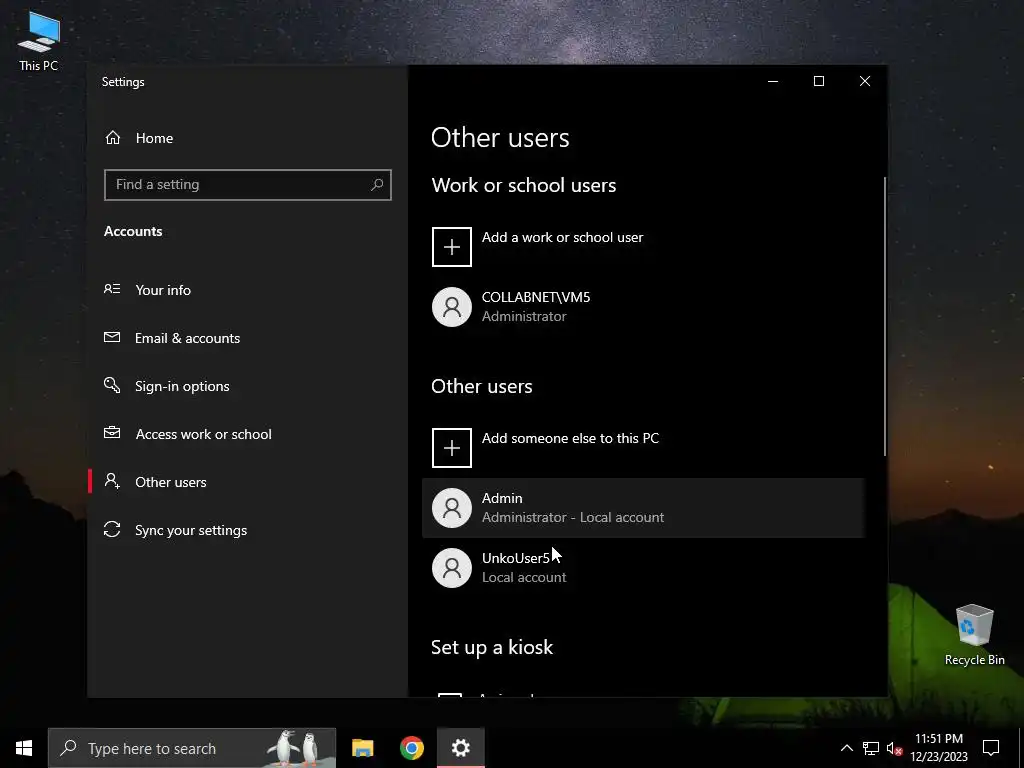Select UnkoUser5 local account entry

(643, 568)
